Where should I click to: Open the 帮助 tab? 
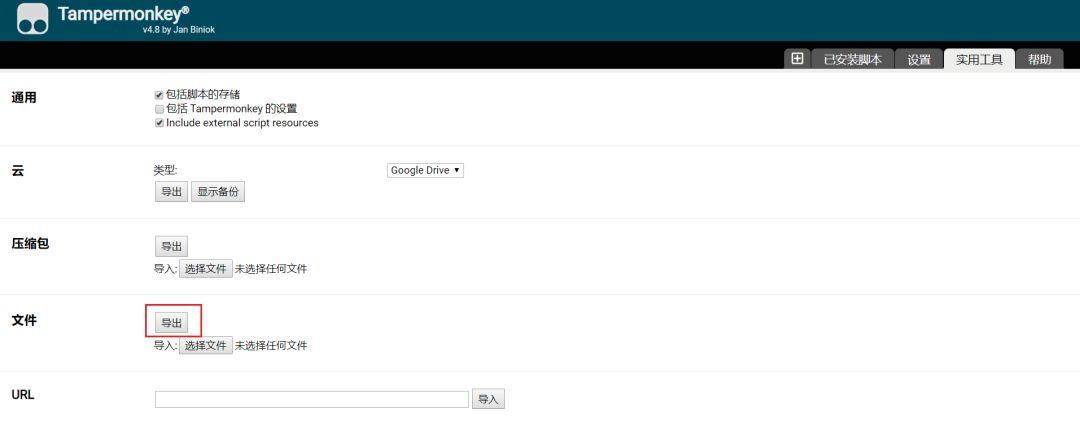(x=1039, y=59)
